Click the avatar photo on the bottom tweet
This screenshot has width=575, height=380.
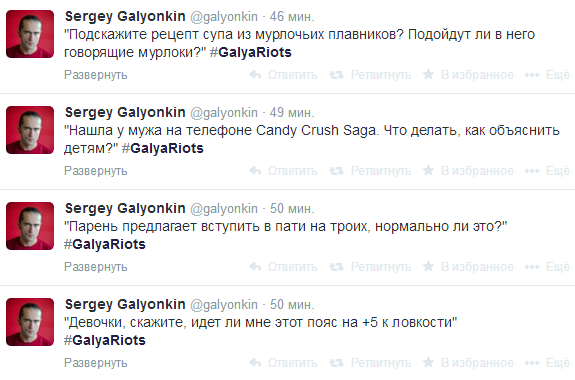[30, 322]
